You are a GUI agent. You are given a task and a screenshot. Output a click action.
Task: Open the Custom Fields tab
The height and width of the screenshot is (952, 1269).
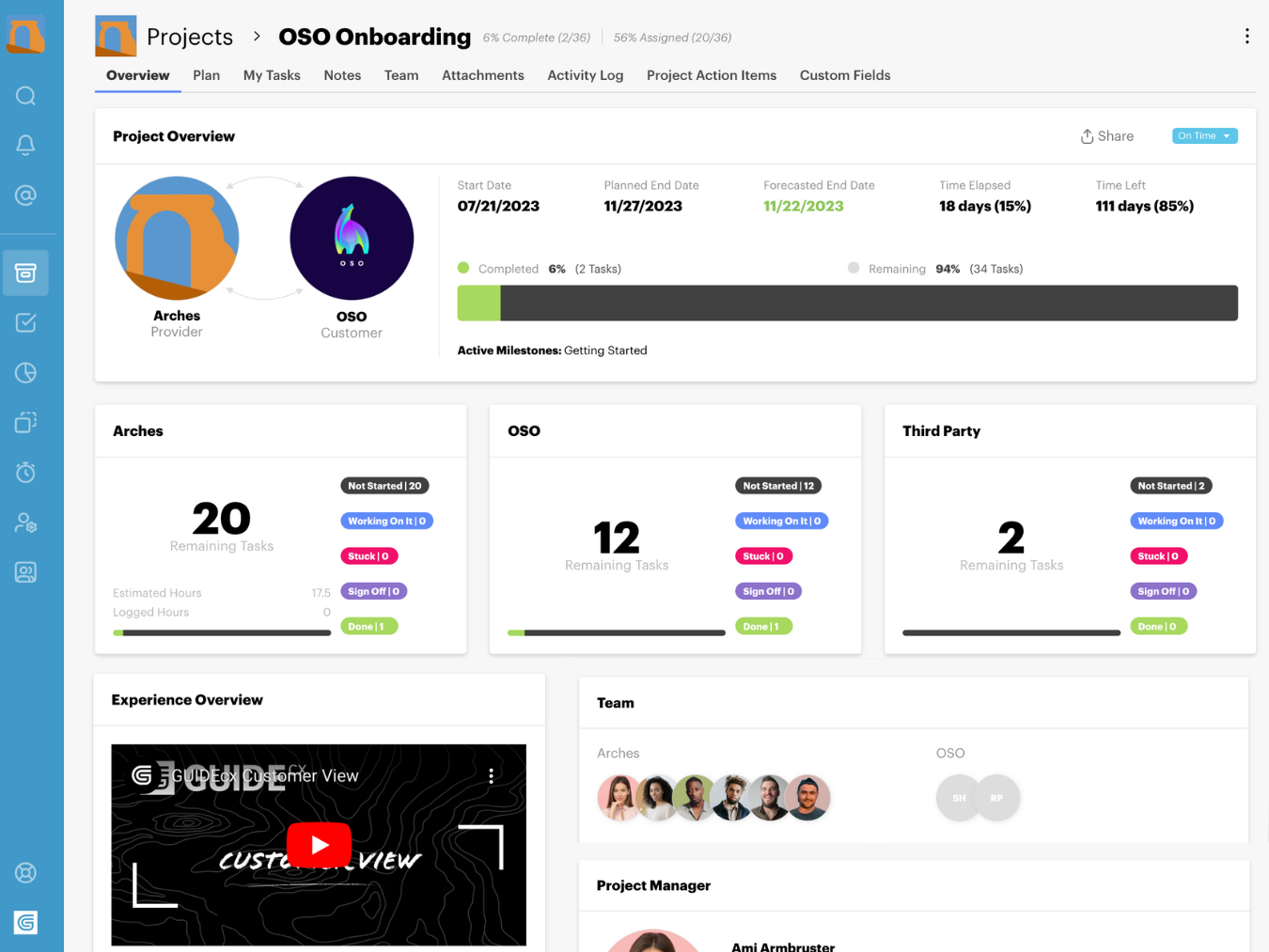coord(844,75)
